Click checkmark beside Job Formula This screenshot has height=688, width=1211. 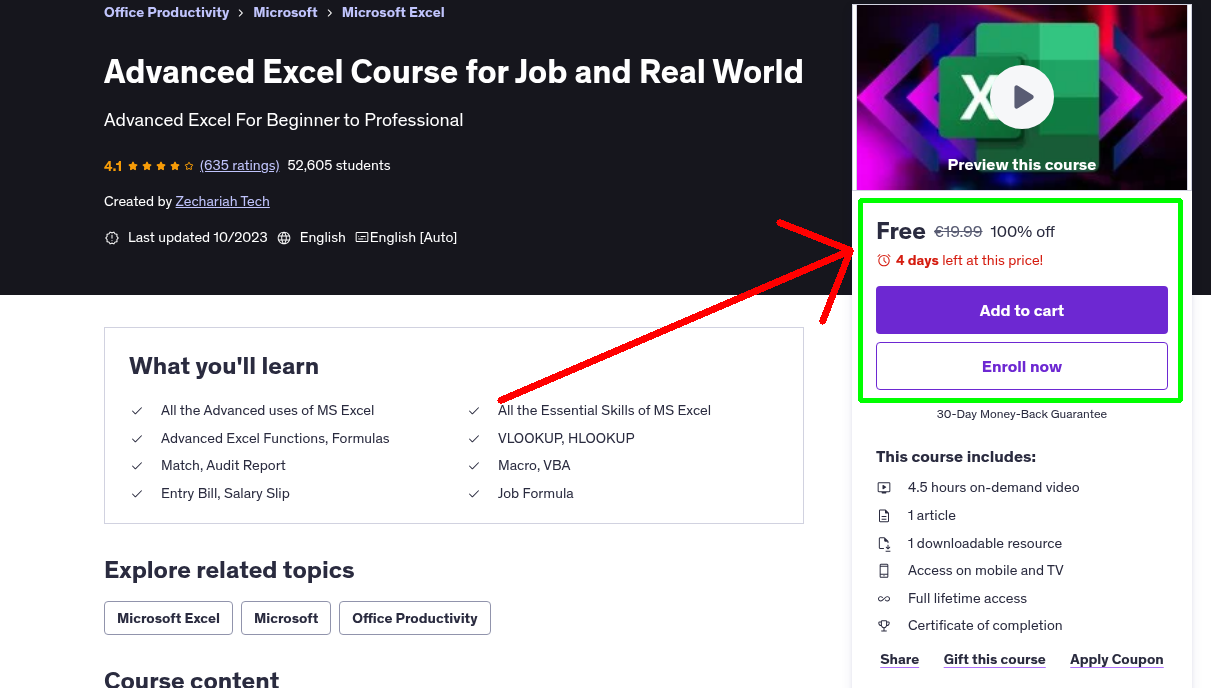tap(474, 494)
